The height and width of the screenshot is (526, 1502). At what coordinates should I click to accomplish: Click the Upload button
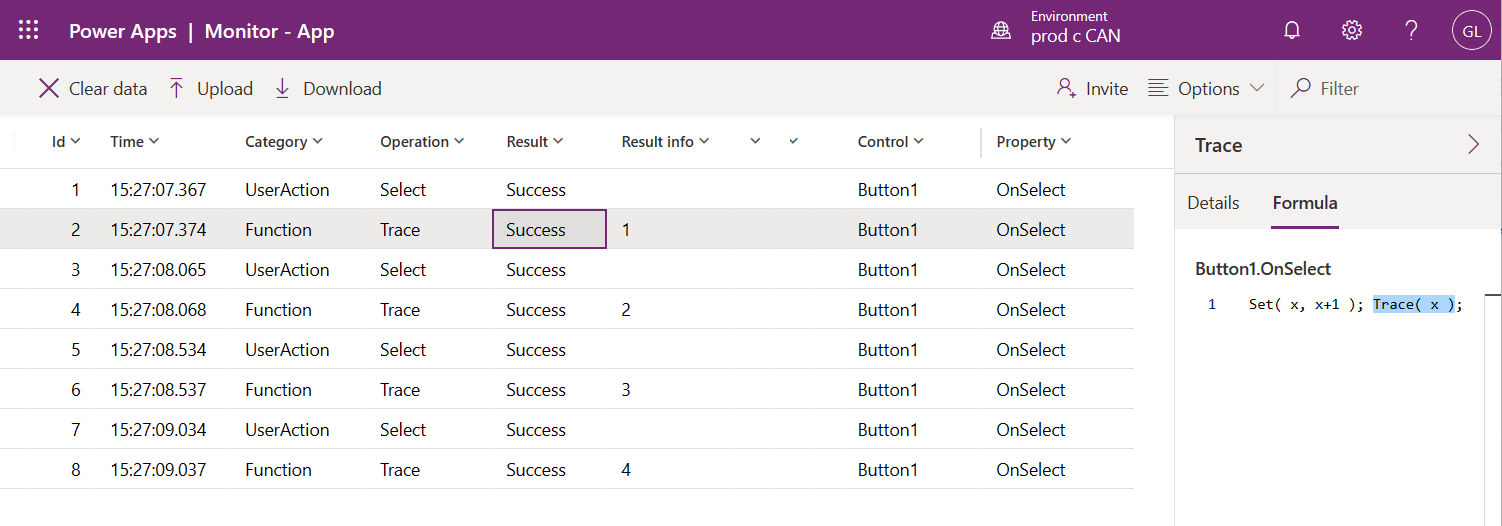[211, 88]
